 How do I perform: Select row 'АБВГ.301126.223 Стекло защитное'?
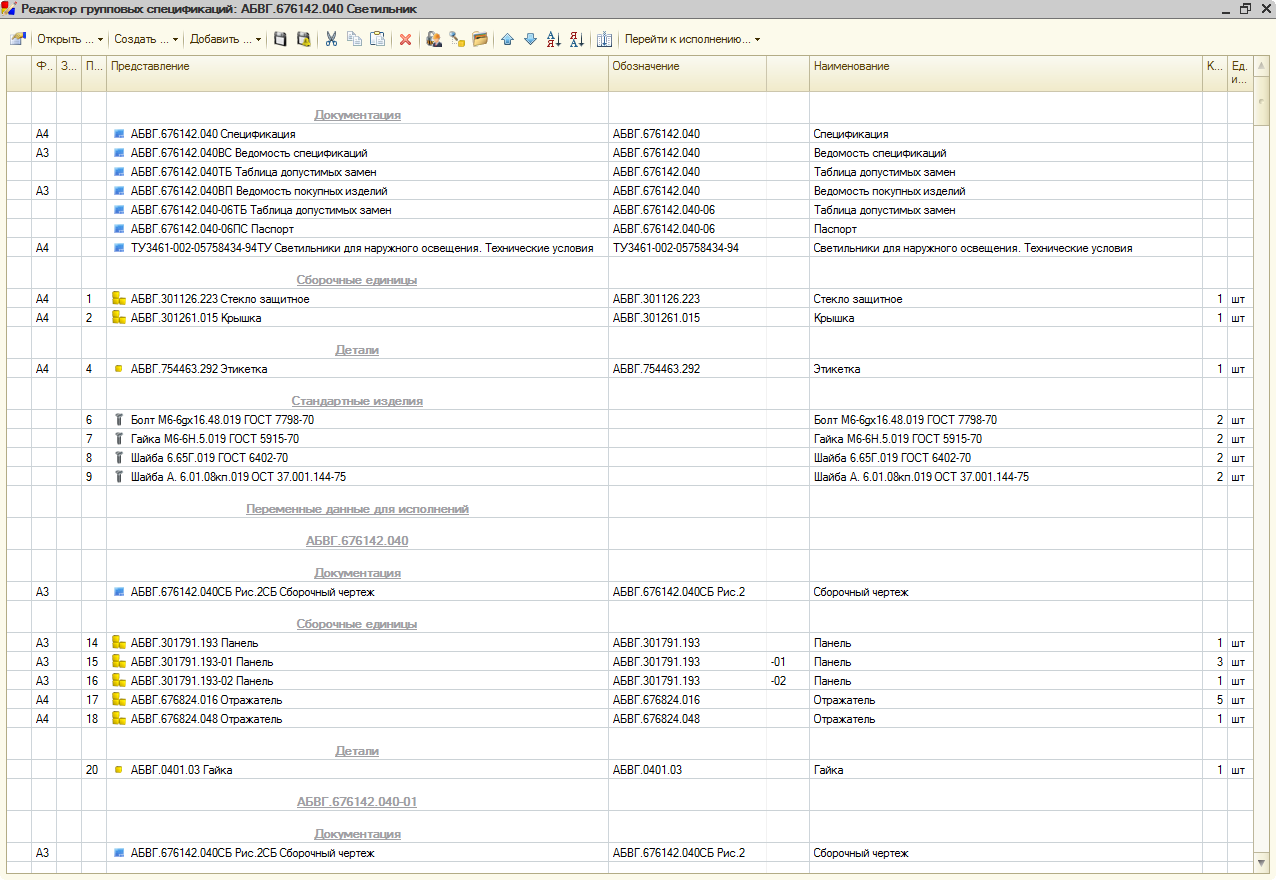pyautogui.click(x=220, y=299)
